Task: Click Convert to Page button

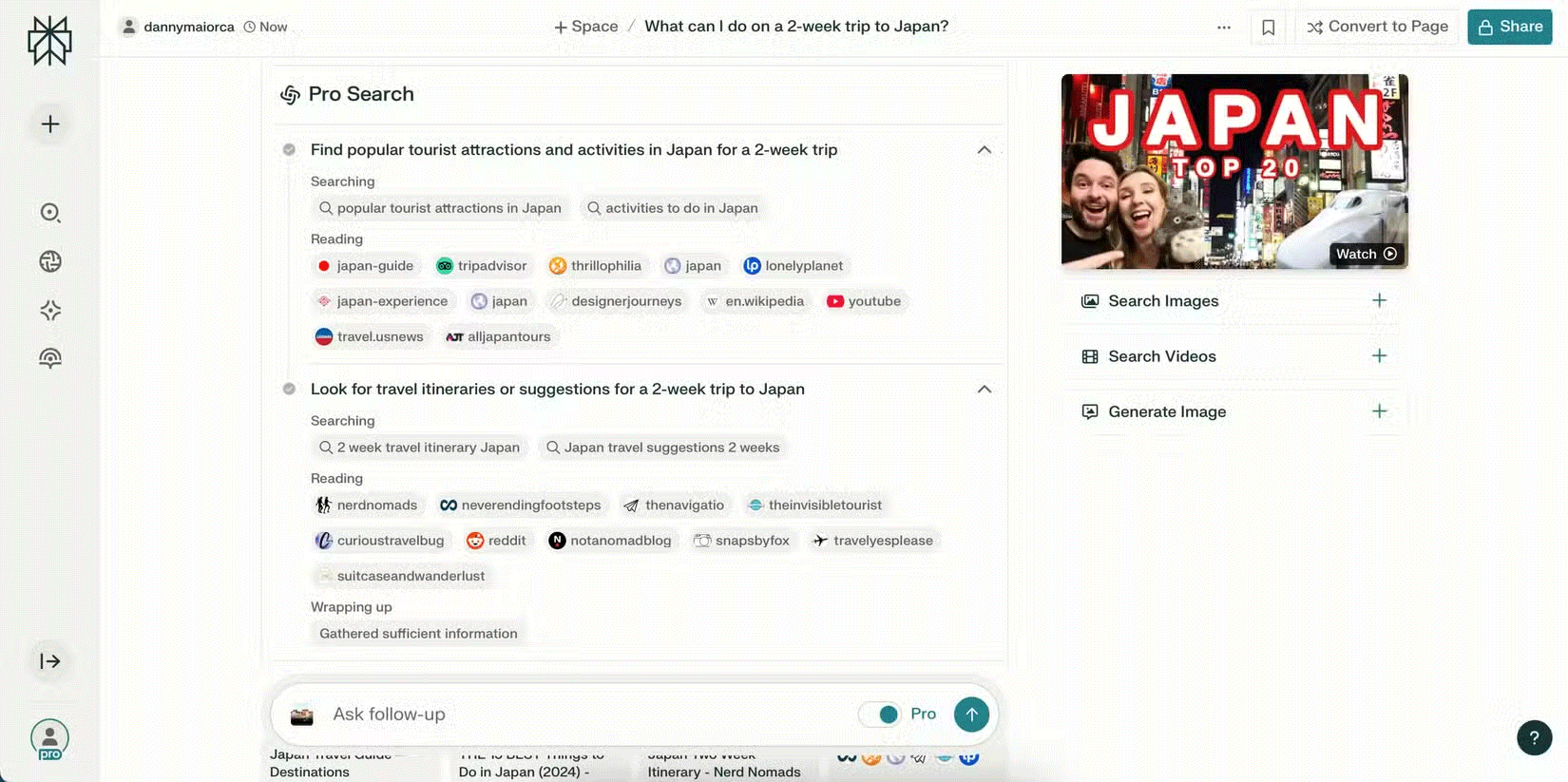Action: 1377,27
